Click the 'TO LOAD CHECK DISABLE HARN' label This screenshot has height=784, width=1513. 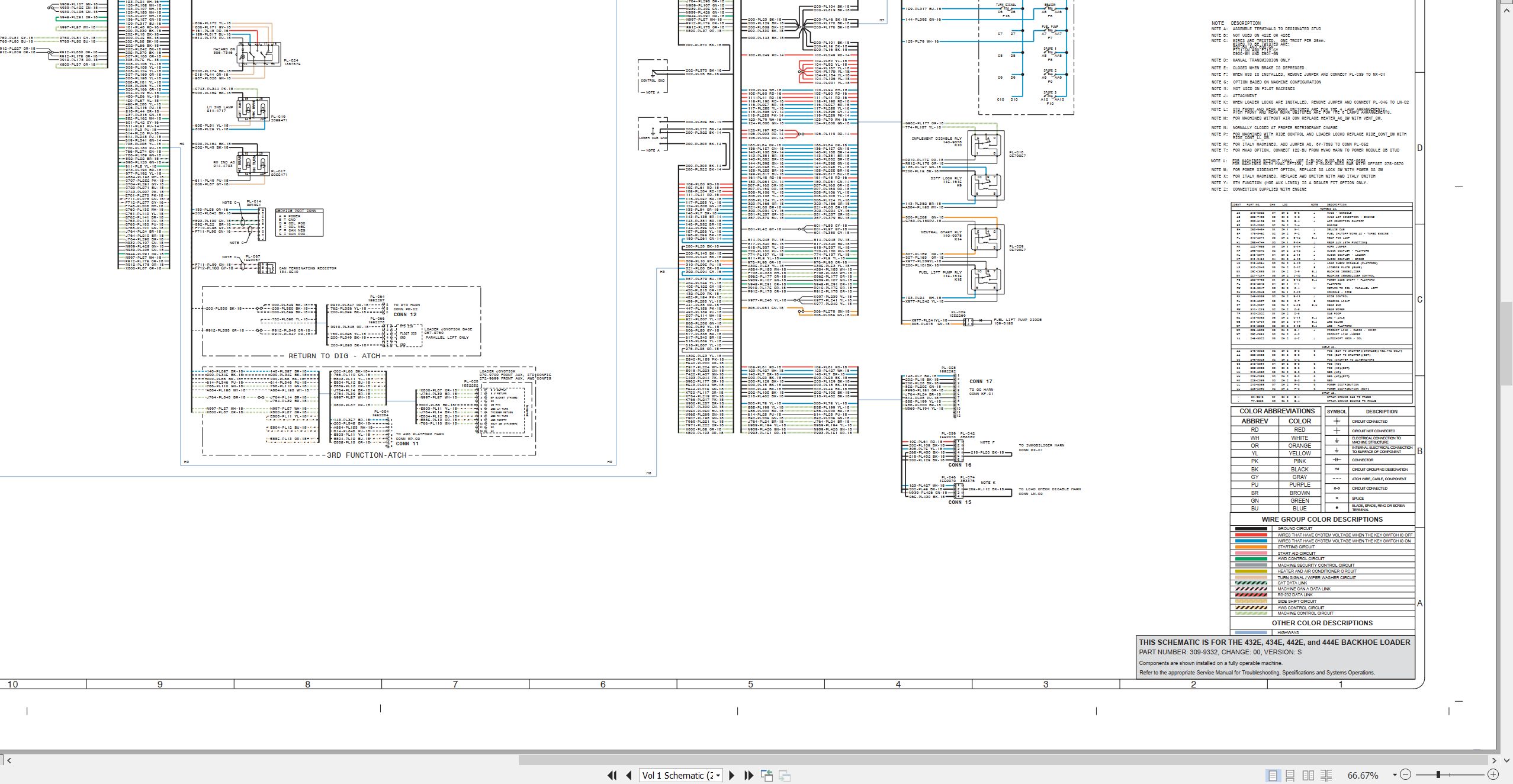1049,489
